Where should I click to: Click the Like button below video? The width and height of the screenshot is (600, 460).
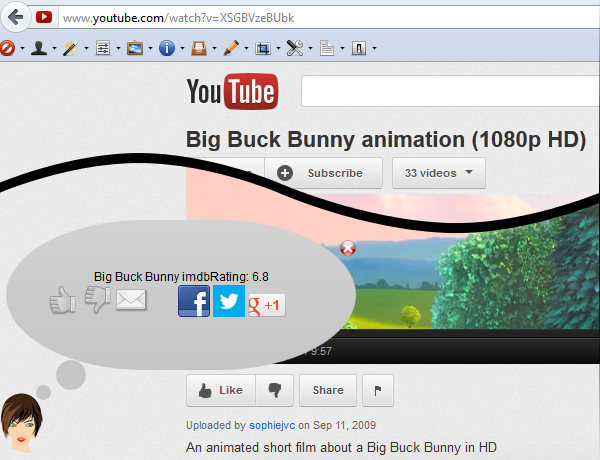(x=221, y=390)
